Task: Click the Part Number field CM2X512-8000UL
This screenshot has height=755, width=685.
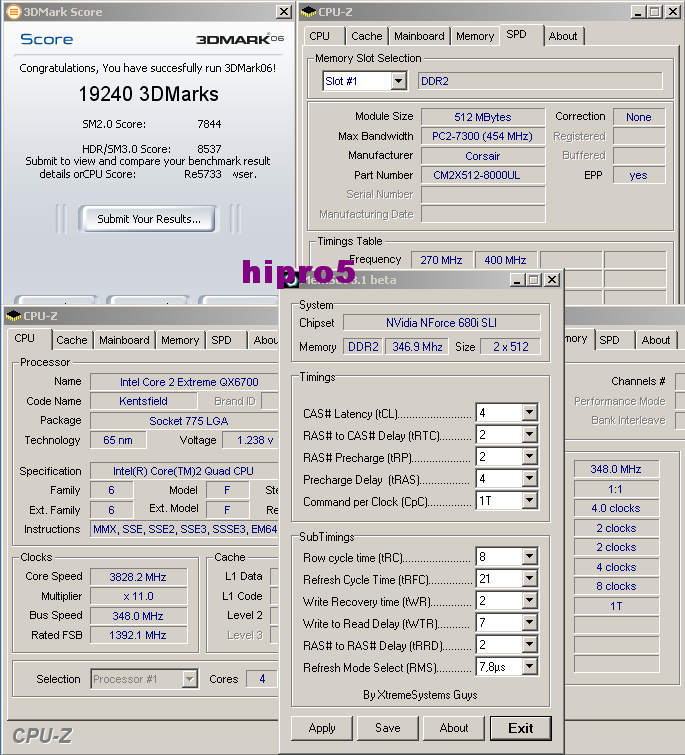Action: coord(483,175)
